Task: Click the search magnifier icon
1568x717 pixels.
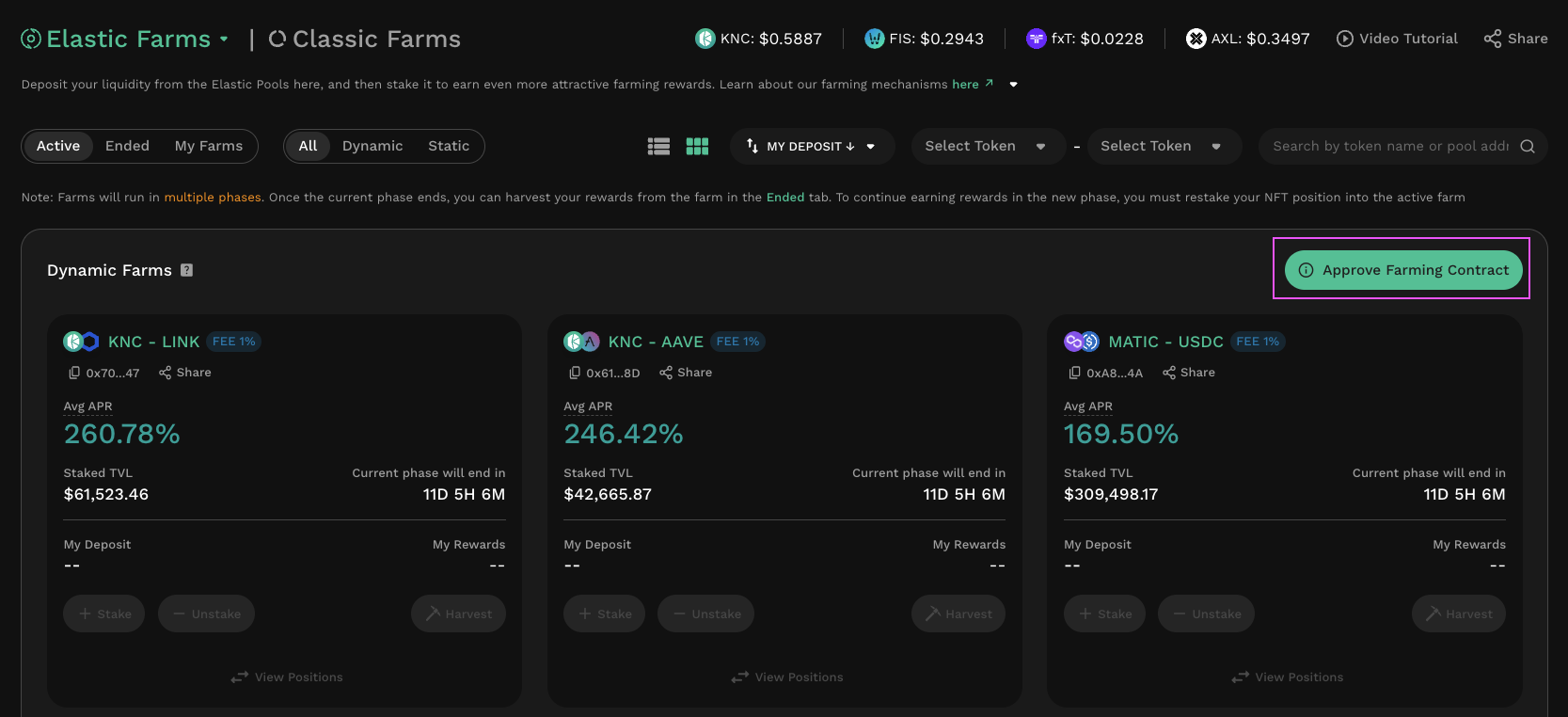Action: tap(1528, 146)
